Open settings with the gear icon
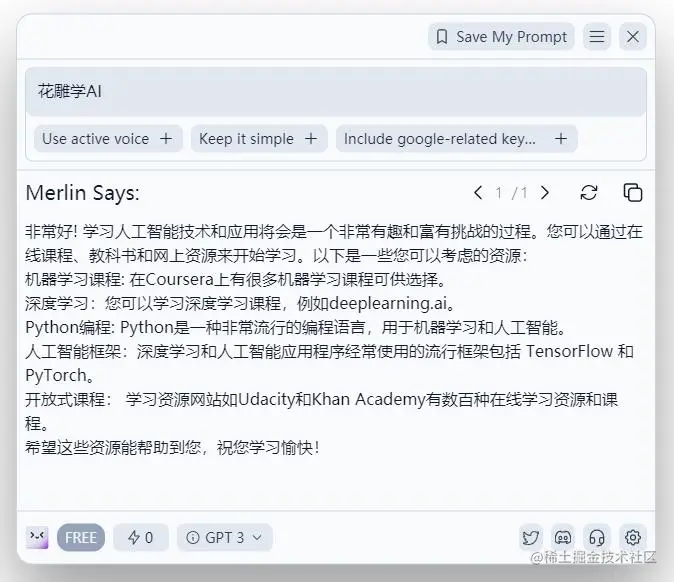 (x=633, y=537)
